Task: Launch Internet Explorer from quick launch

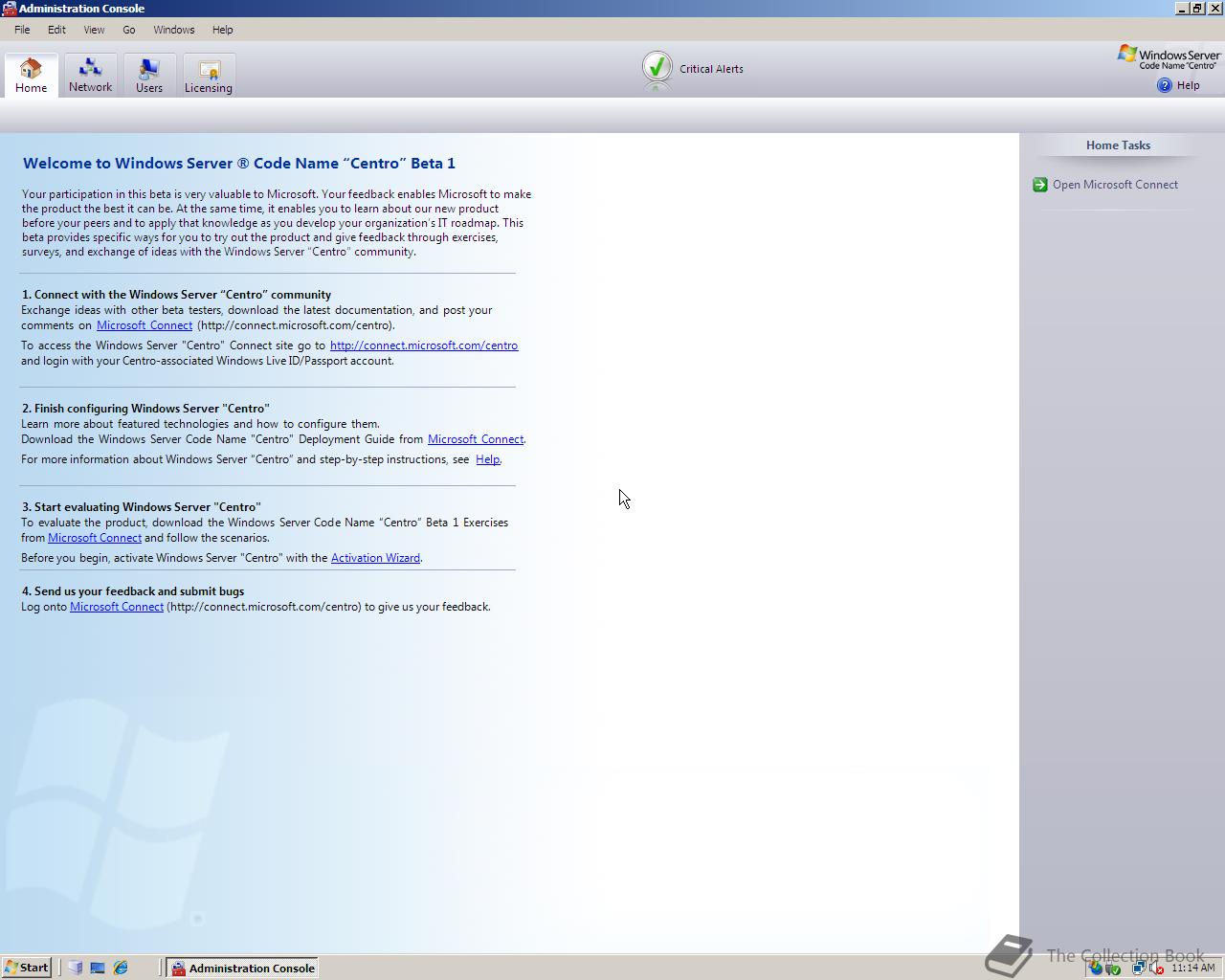Action: click(x=121, y=968)
